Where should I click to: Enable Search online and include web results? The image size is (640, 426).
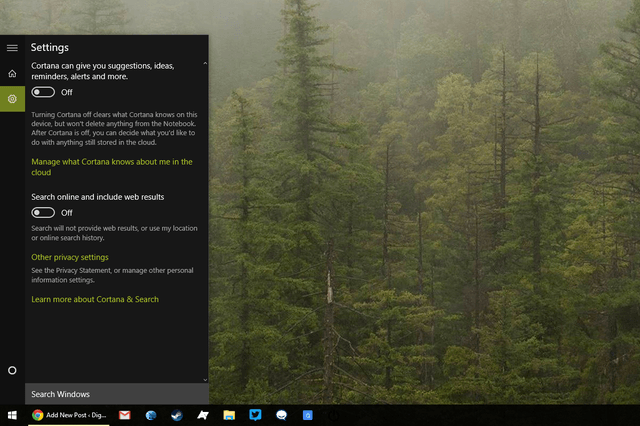pyautogui.click(x=43, y=213)
